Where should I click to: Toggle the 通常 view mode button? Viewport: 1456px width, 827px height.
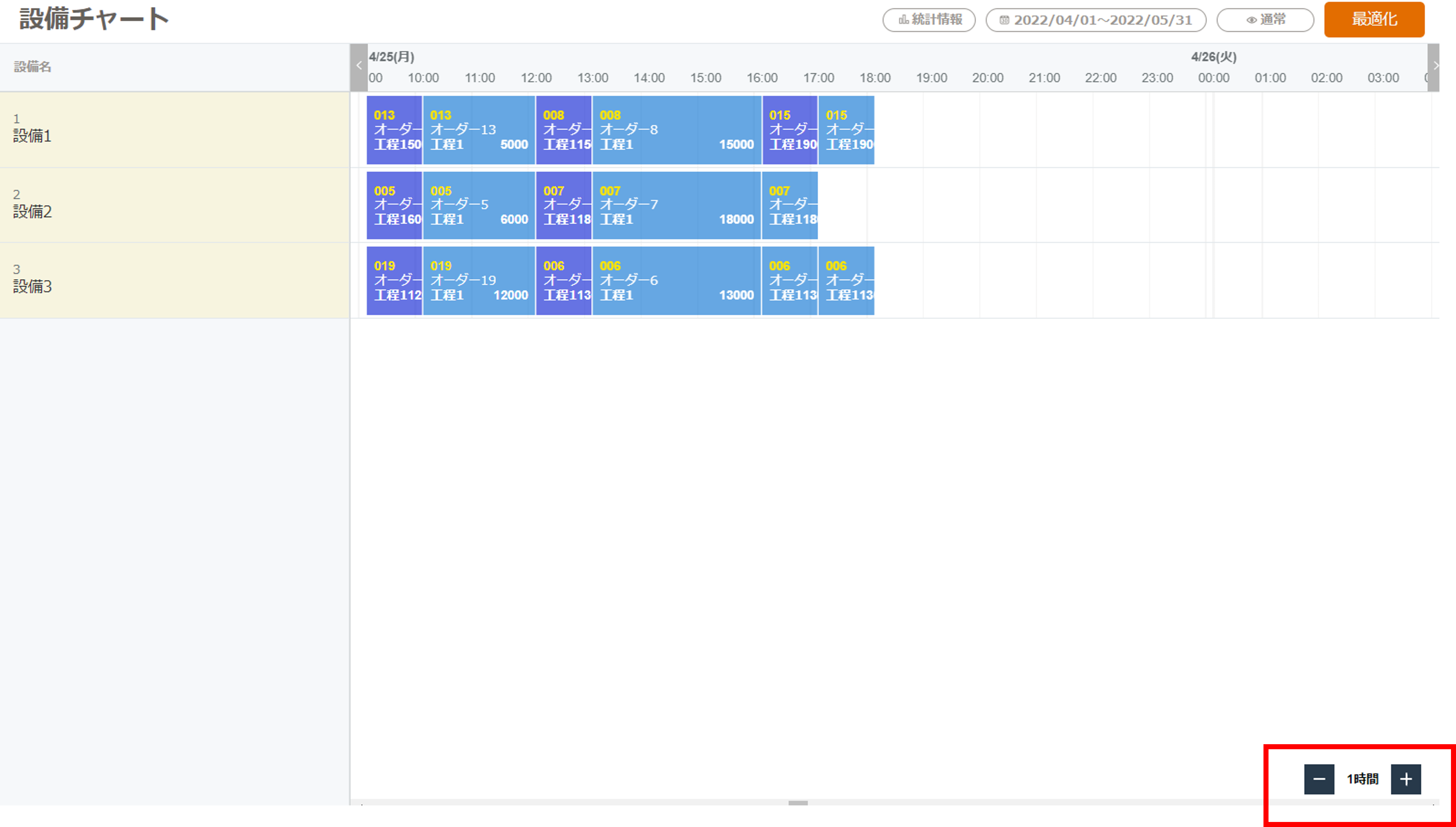(x=1265, y=20)
